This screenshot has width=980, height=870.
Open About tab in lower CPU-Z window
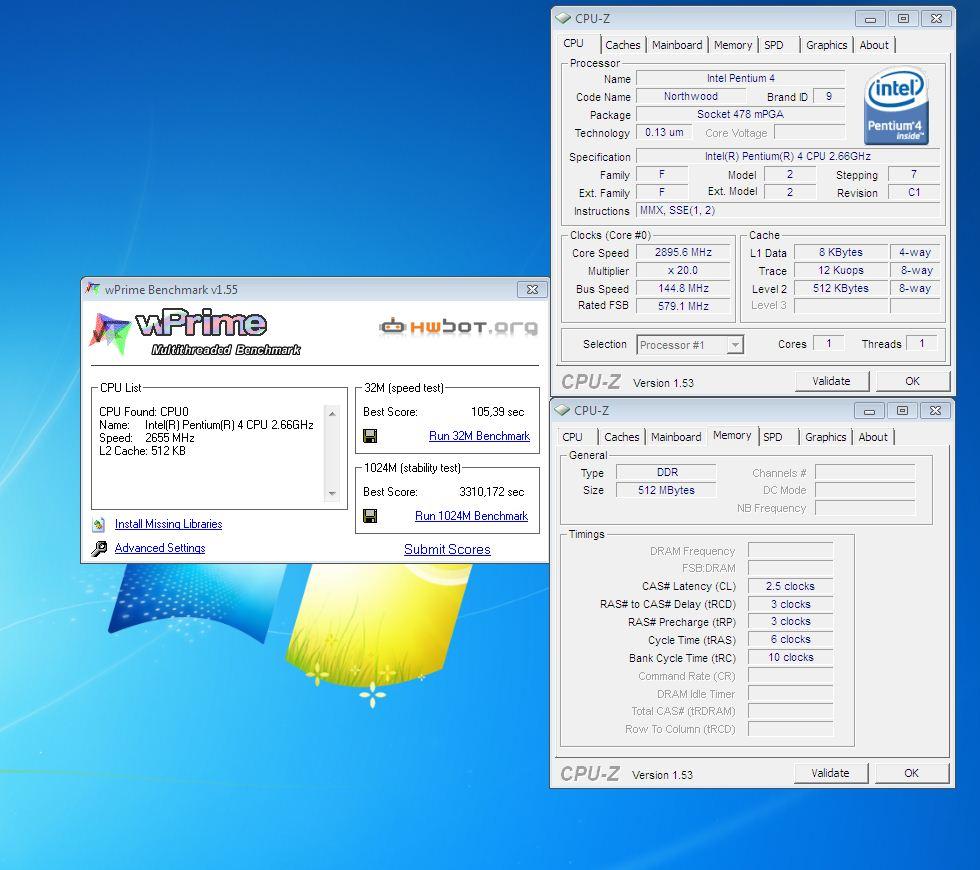[872, 437]
